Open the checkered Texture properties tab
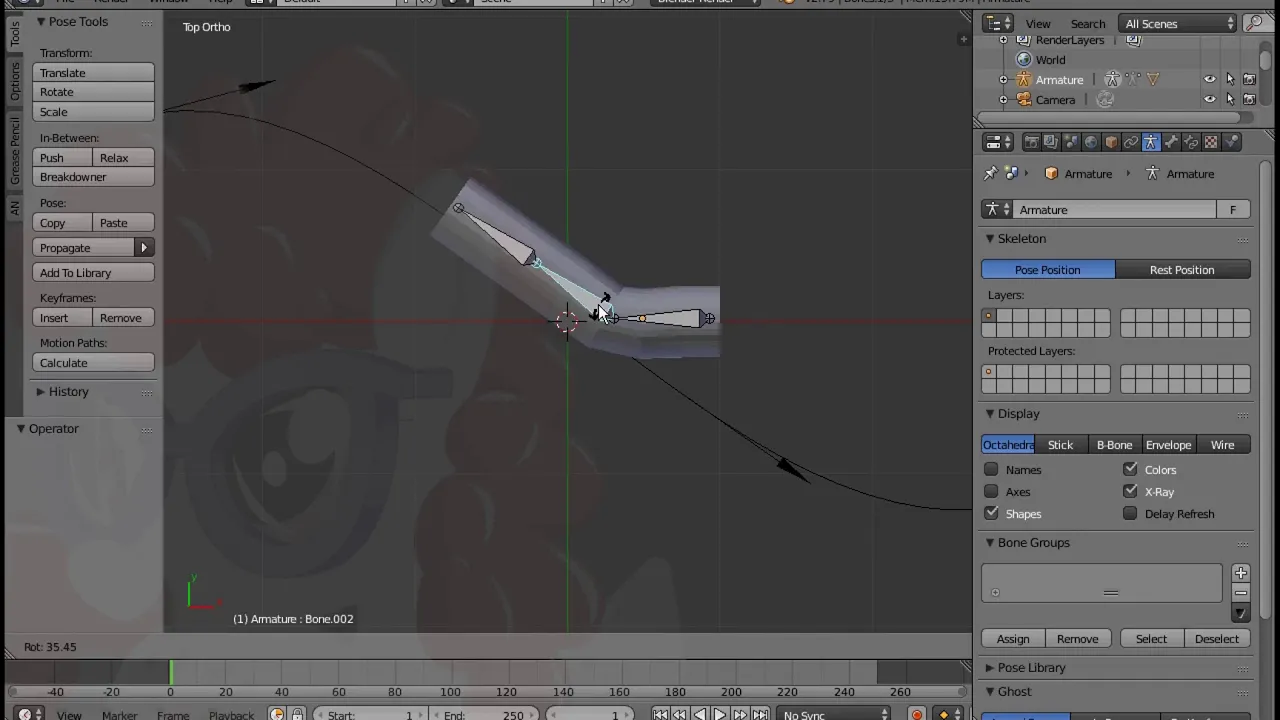 (1211, 143)
